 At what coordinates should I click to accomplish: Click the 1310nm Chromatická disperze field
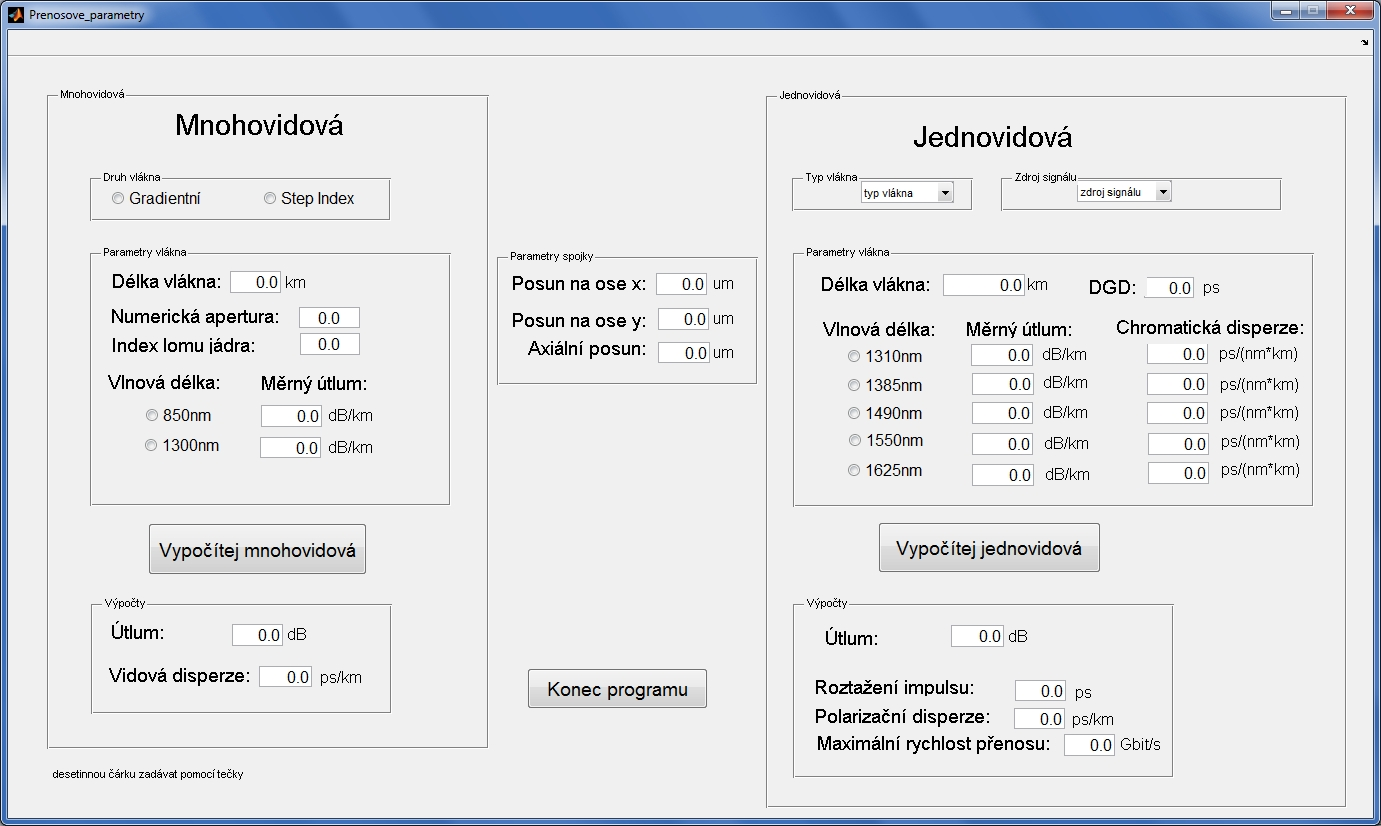click(x=1178, y=354)
